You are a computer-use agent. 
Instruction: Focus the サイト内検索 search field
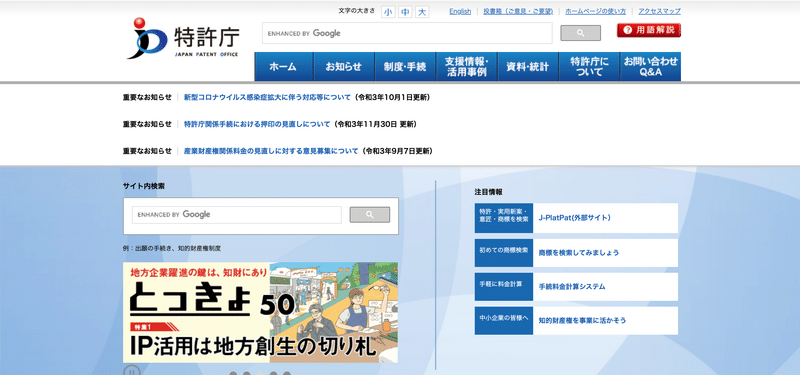point(237,215)
